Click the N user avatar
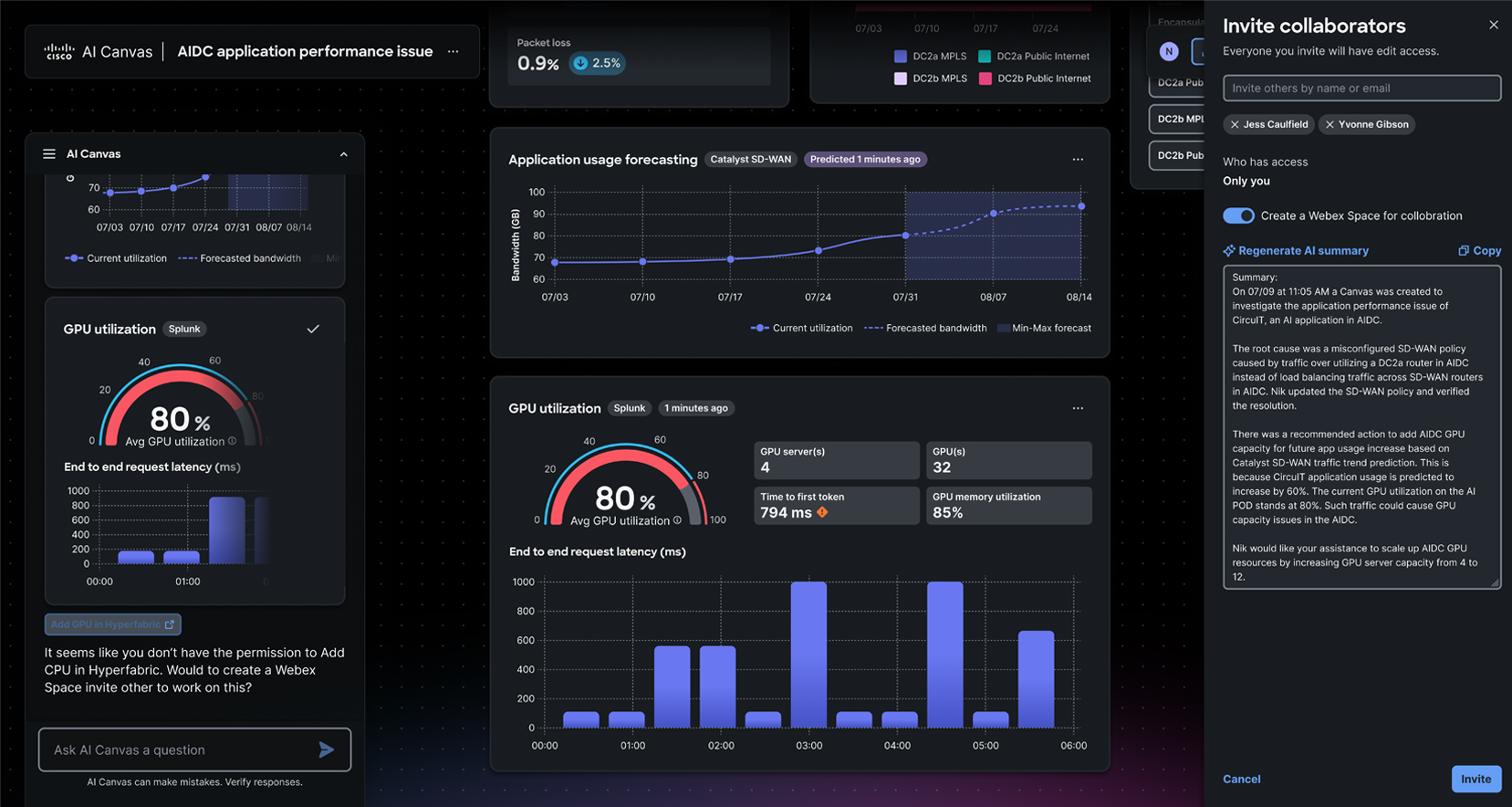1512x807 pixels. pos(1169,52)
